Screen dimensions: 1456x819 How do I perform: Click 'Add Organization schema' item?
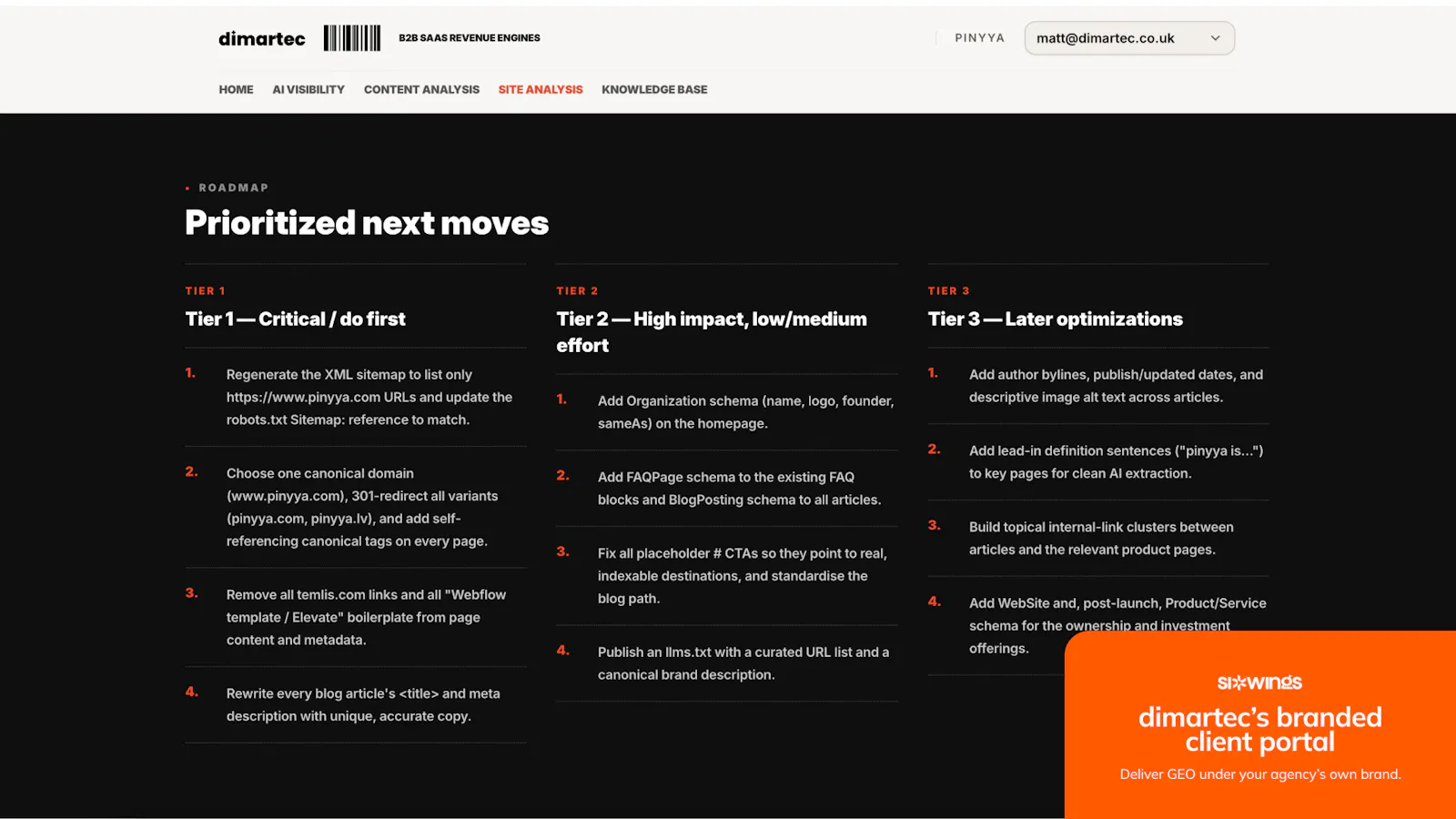[x=727, y=412]
